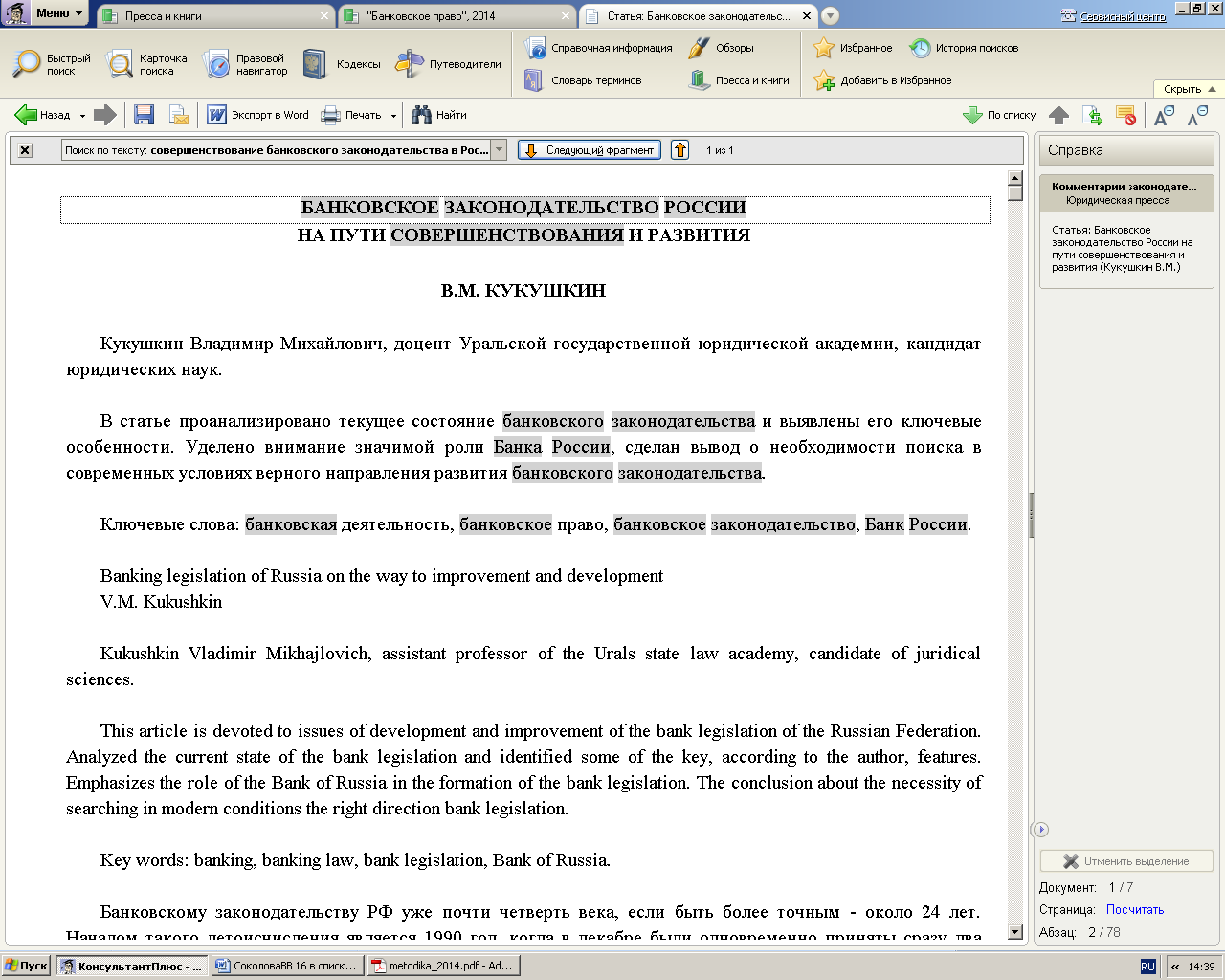The height and width of the screenshot is (980, 1225).
Task: Click Следующий фрагмент button
Action: pyautogui.click(x=590, y=150)
